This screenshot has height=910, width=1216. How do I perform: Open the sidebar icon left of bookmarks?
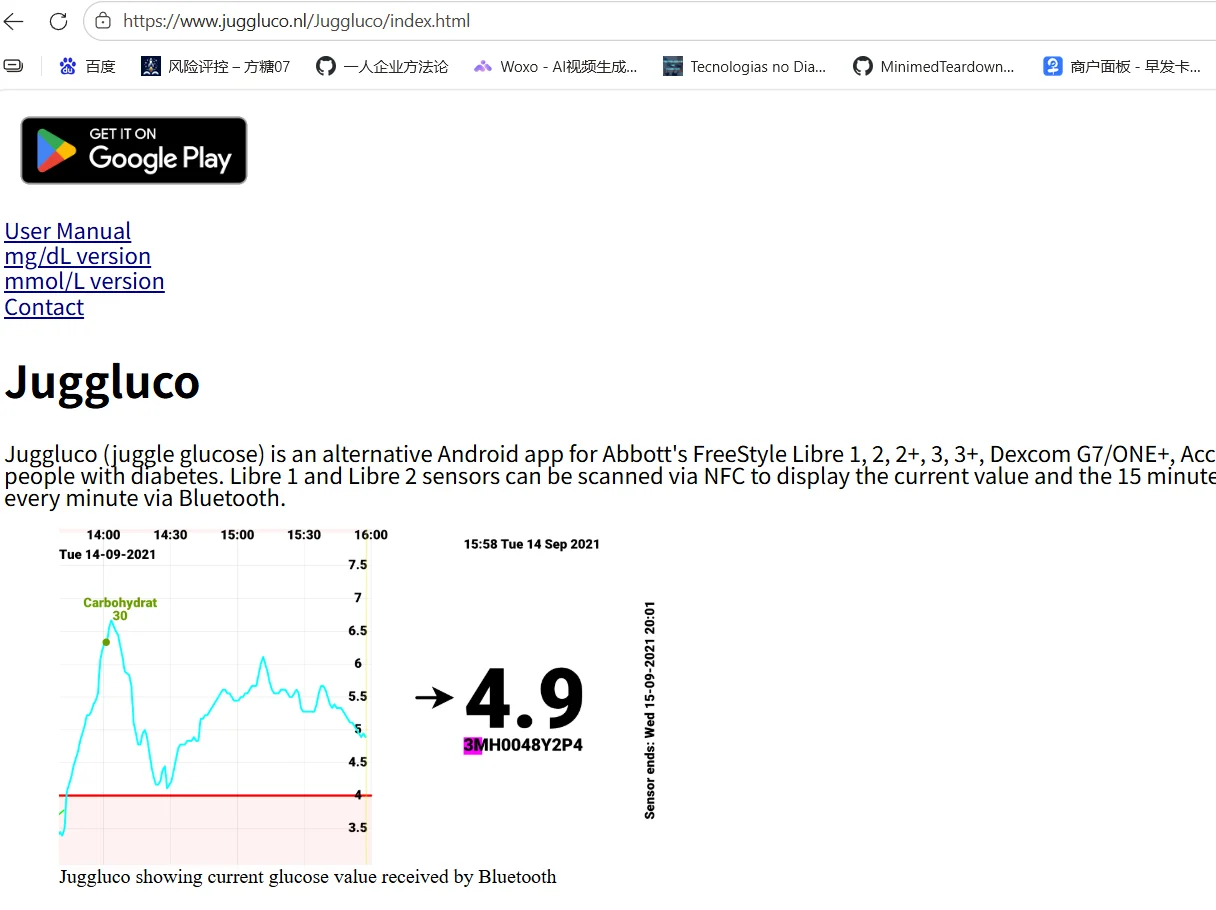click(x=14, y=66)
